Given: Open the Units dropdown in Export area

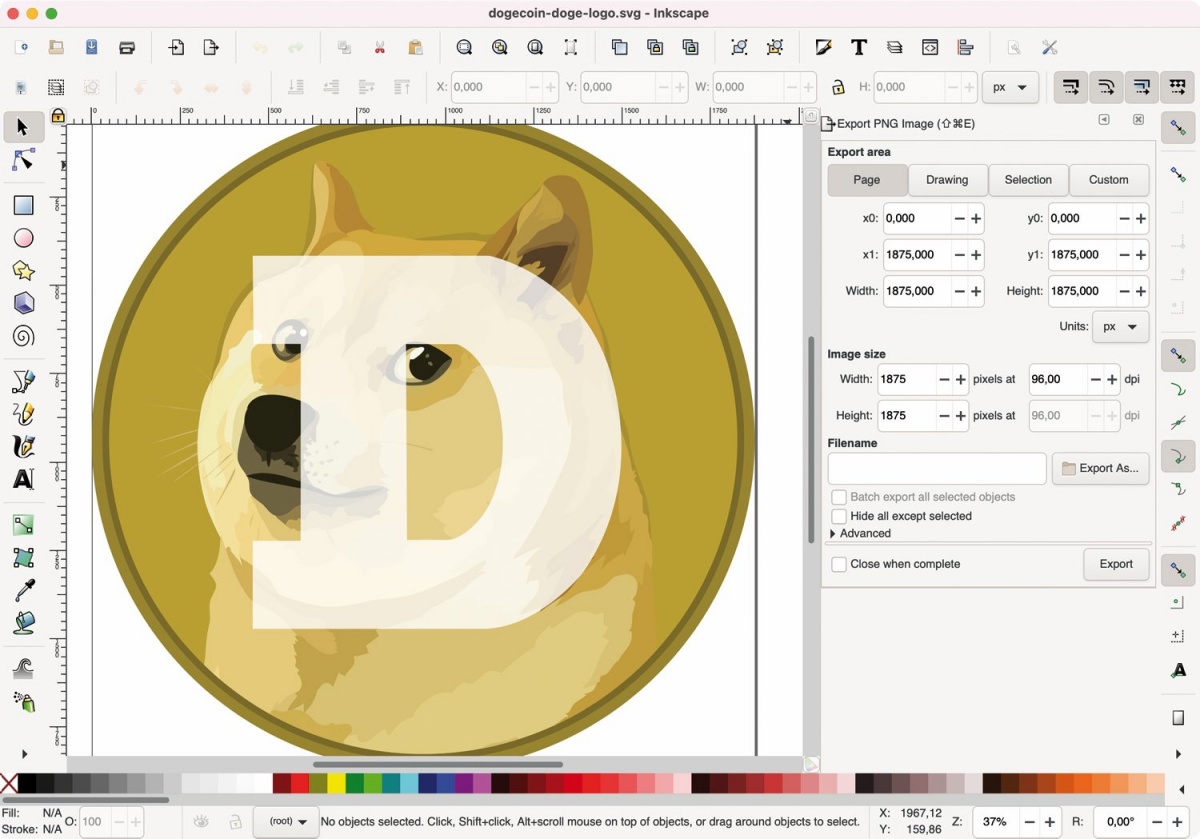Looking at the screenshot, I should [x=1120, y=327].
